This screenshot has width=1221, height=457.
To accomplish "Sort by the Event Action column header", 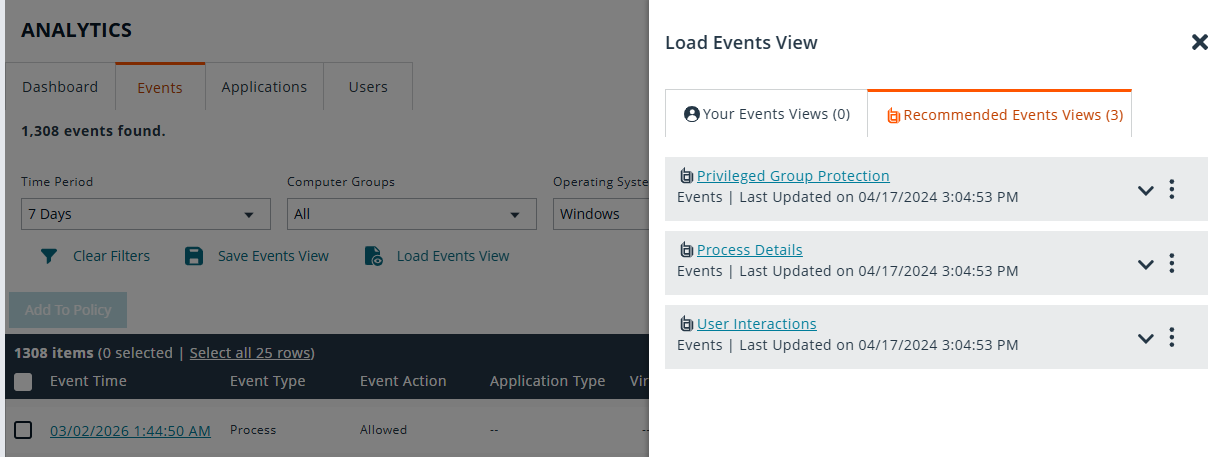I will pos(403,381).
